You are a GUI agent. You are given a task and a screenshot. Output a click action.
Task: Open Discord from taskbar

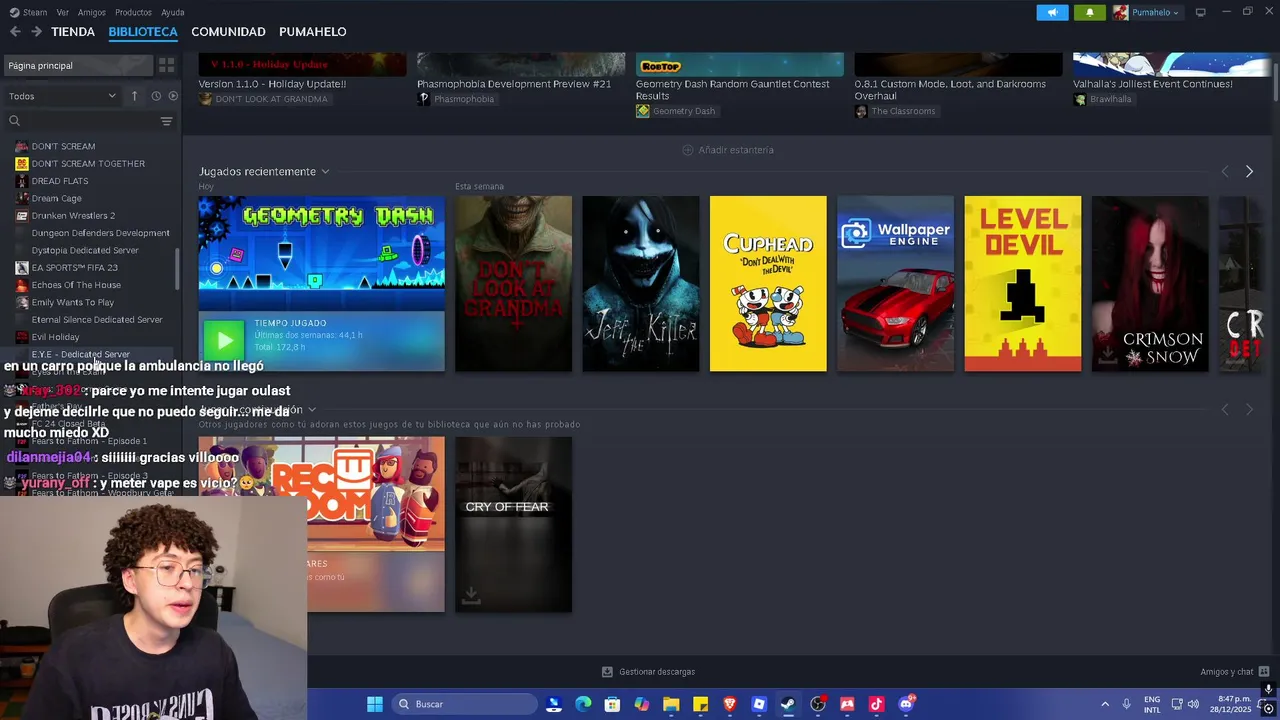[x=906, y=704]
